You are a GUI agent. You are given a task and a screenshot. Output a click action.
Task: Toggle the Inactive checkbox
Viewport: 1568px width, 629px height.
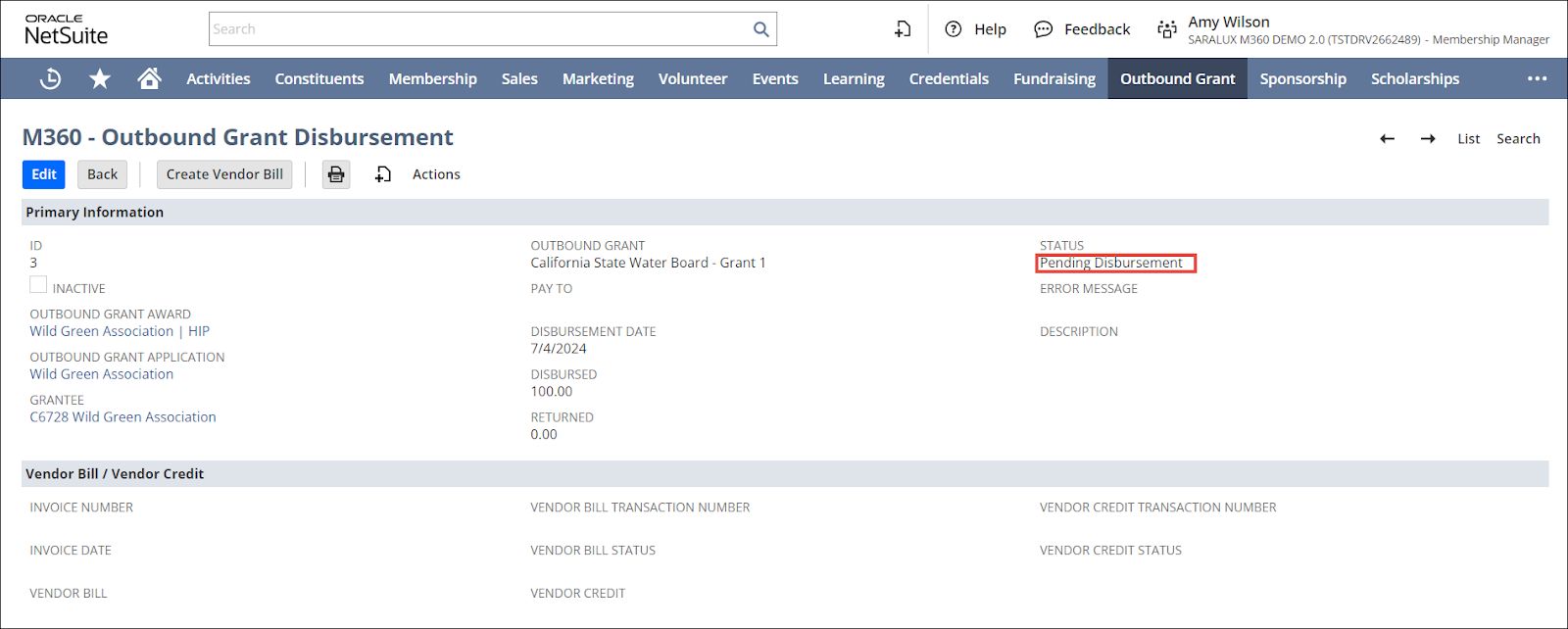click(38, 285)
